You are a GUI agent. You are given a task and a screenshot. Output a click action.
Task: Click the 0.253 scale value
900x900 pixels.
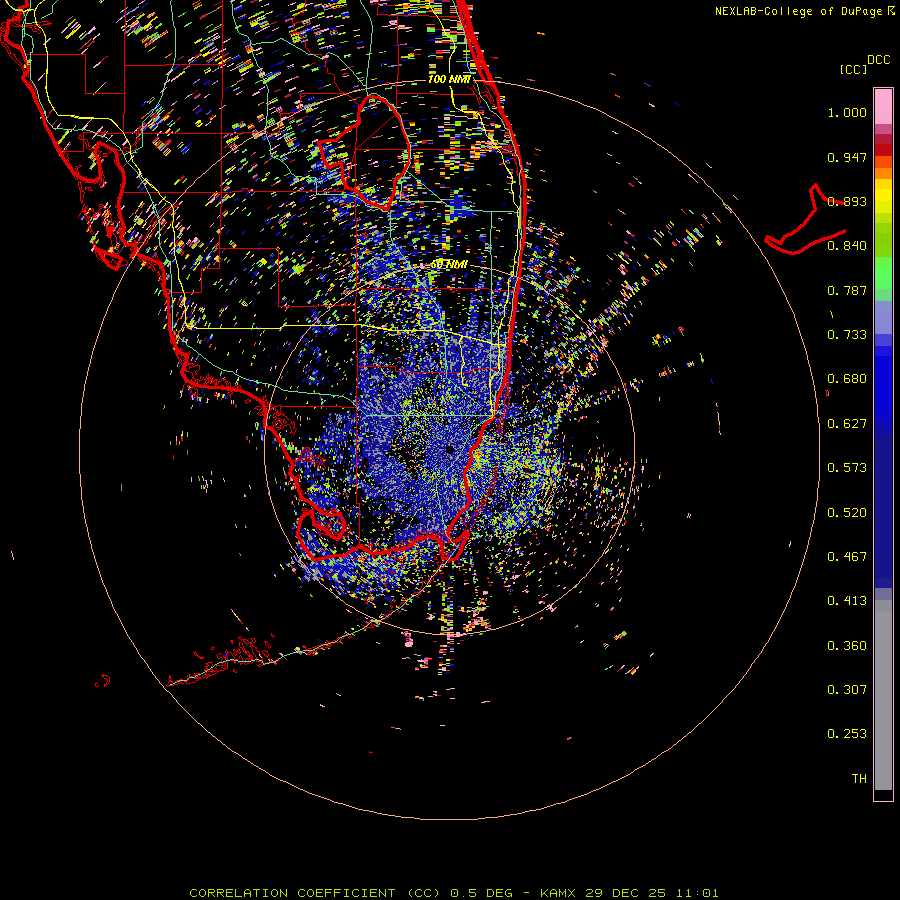coord(847,734)
